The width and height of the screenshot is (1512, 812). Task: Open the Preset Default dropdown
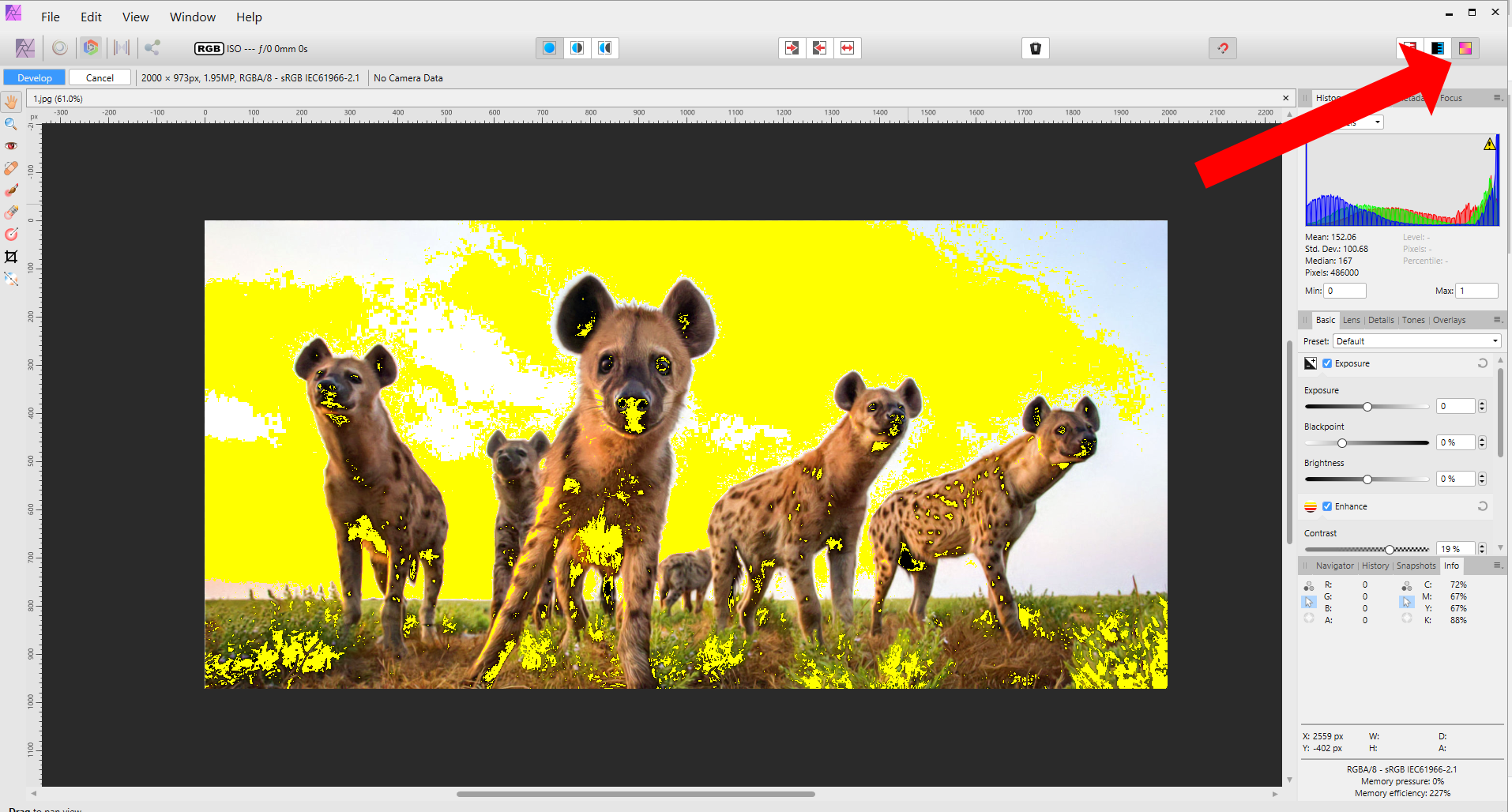tap(1416, 341)
